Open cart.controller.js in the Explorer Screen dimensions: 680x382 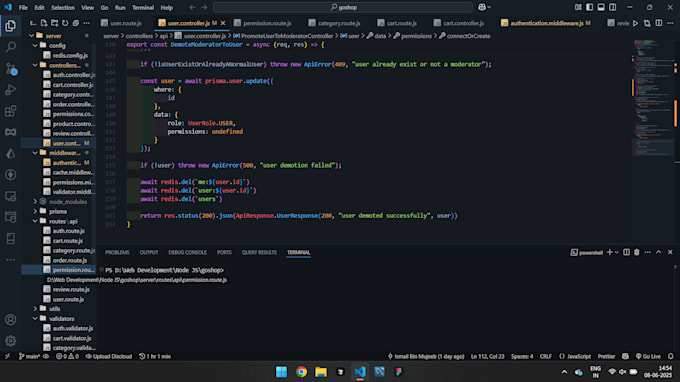coord(69,85)
